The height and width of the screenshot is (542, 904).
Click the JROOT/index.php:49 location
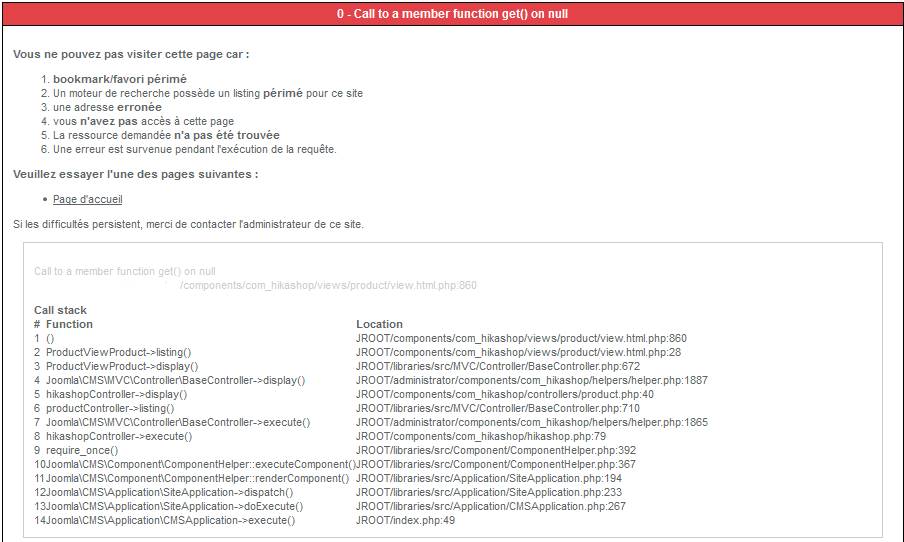405,520
